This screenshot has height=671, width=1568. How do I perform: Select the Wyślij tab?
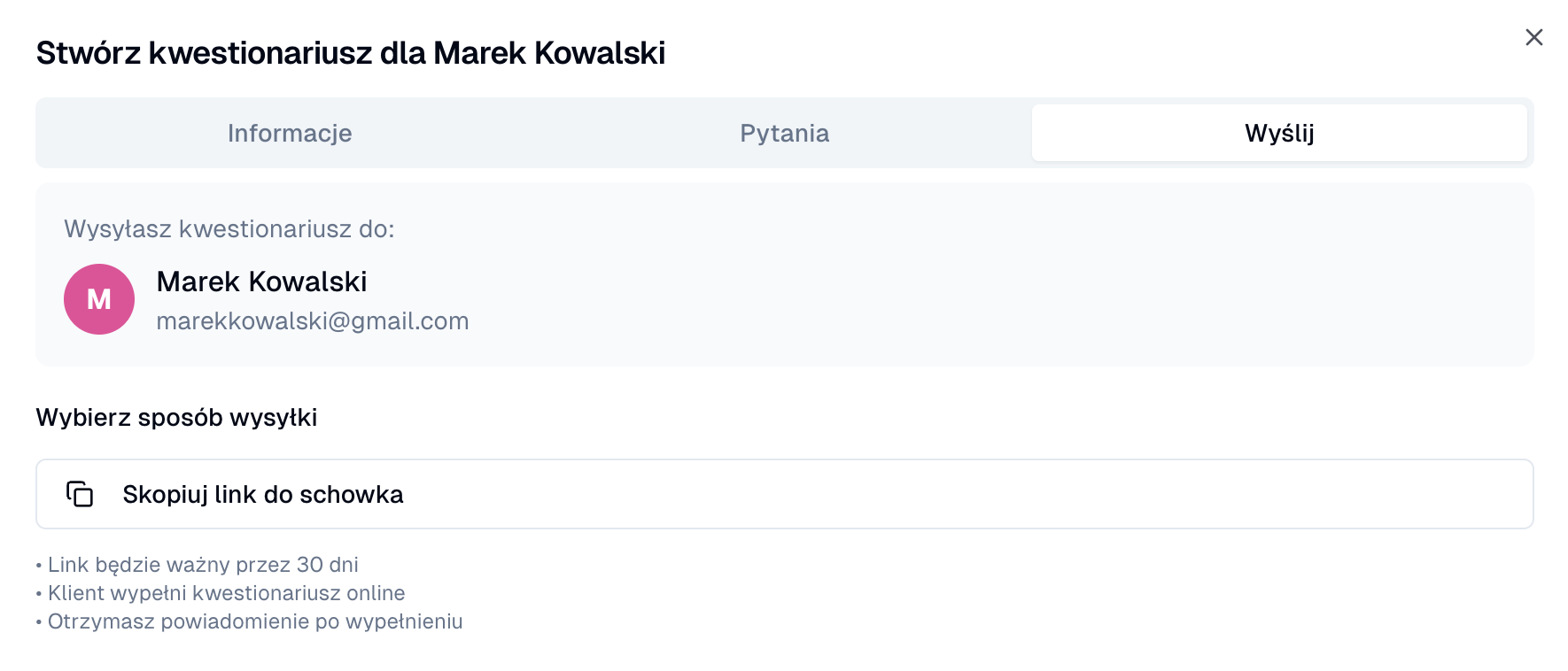[x=1278, y=133]
